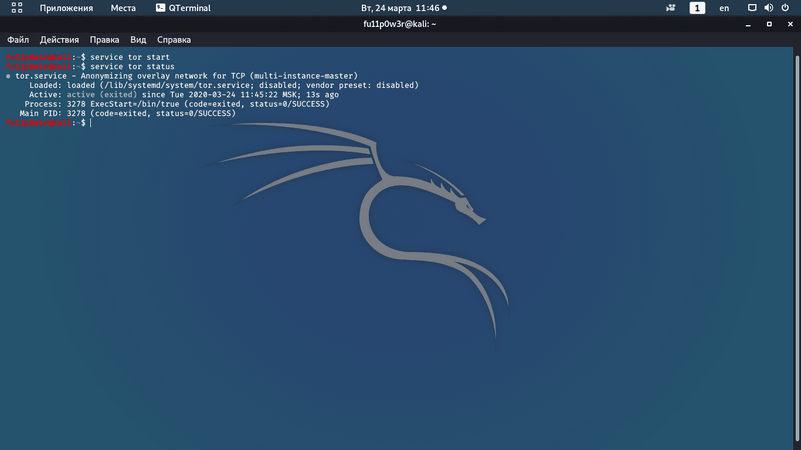Screen dimensions: 801x450
Task: Open the Файл menu
Action: click(18, 40)
